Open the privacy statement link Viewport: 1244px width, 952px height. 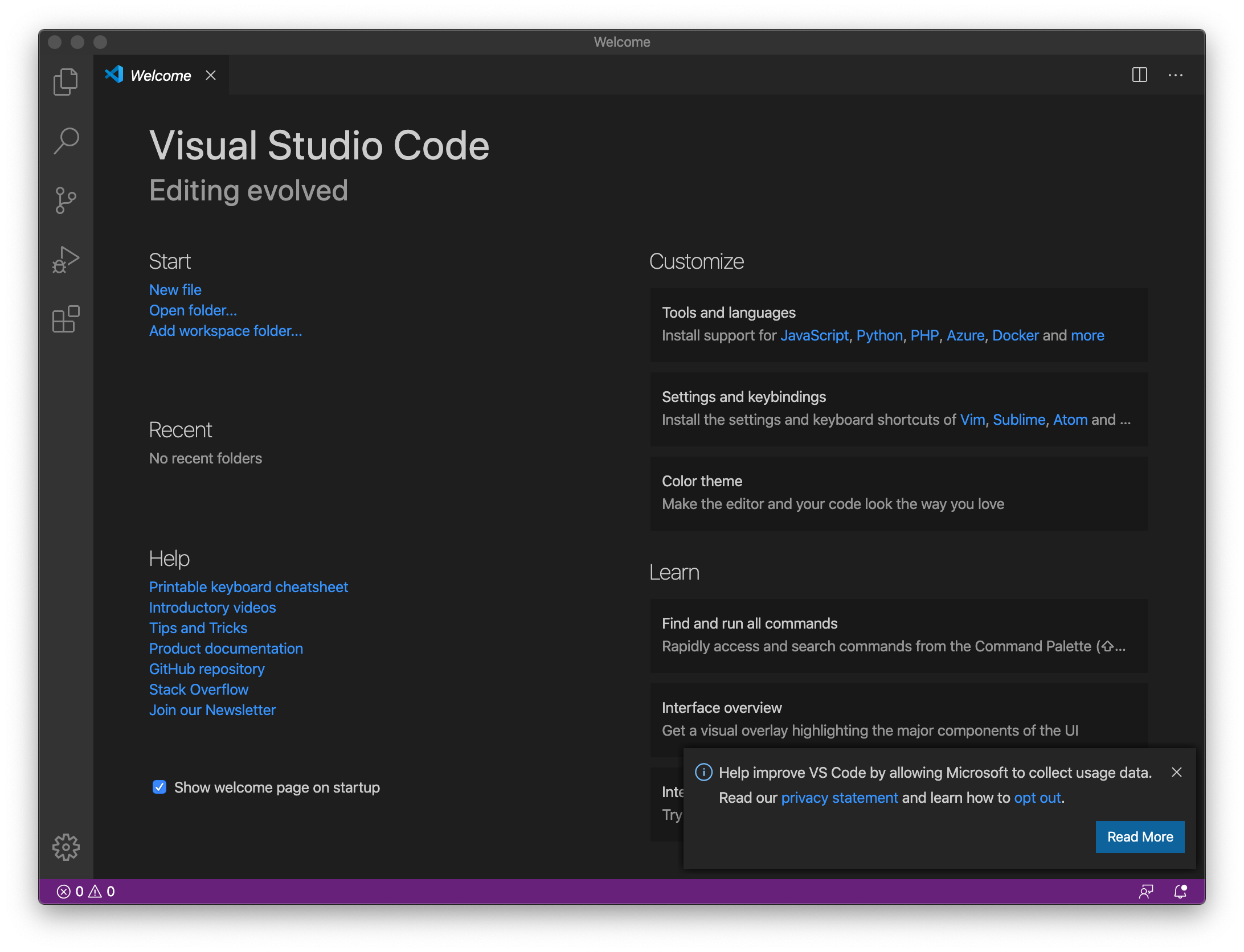[x=839, y=798]
